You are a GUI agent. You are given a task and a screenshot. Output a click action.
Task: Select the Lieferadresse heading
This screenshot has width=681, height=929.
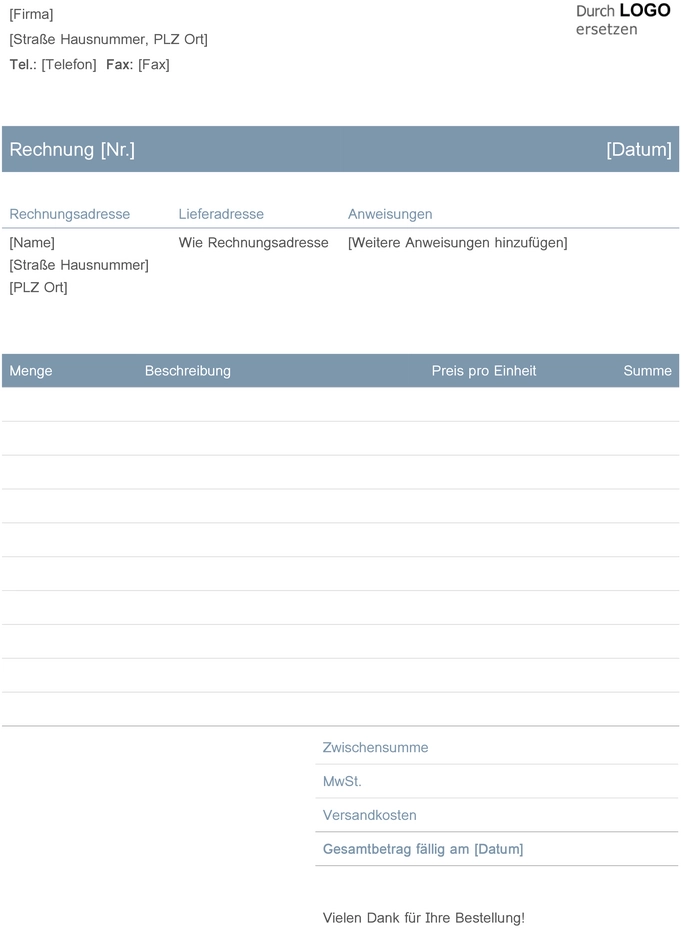[221, 214]
